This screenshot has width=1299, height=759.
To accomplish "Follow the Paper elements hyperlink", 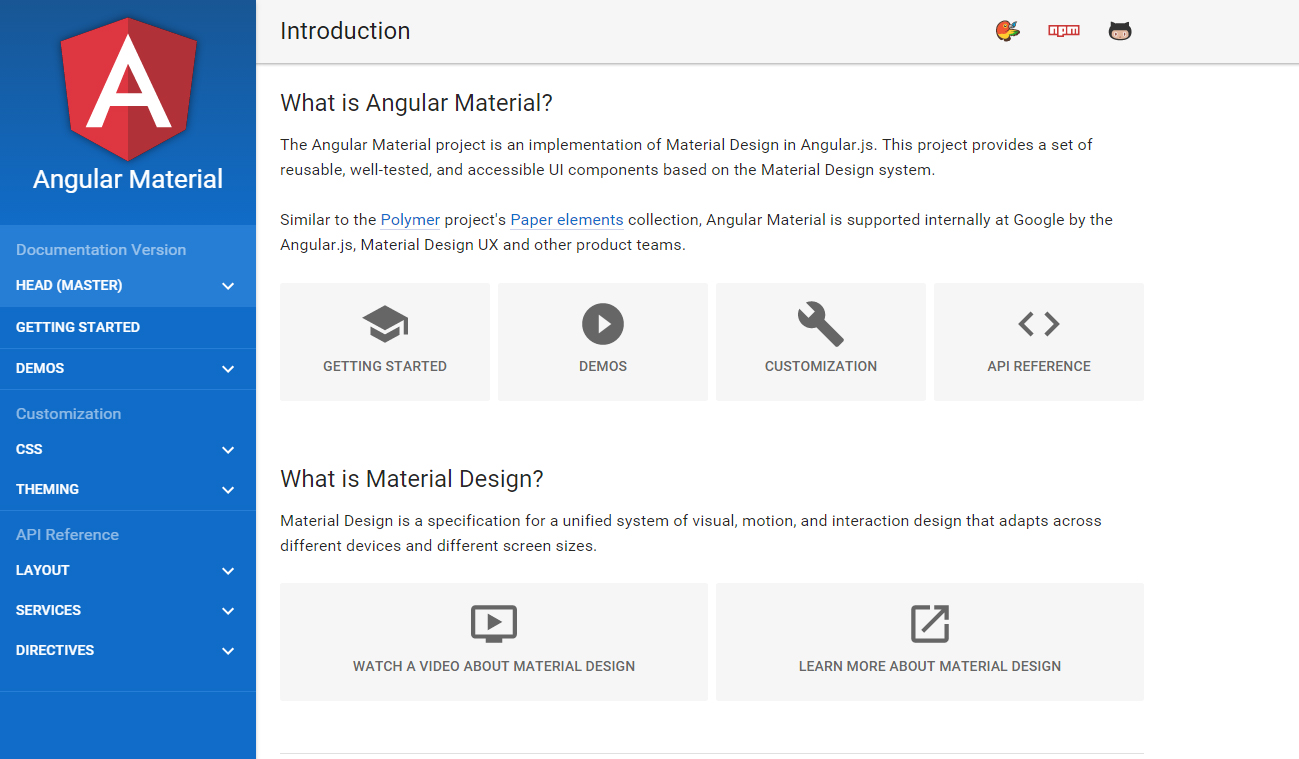I will 567,220.
